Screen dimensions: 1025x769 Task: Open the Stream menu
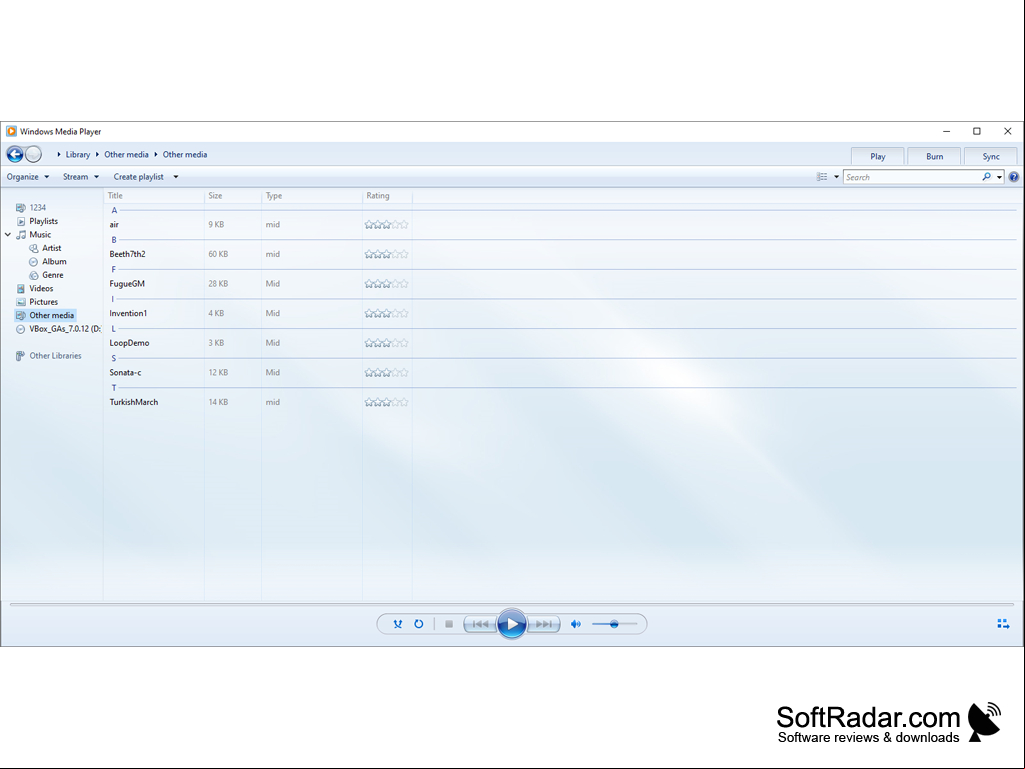[81, 177]
